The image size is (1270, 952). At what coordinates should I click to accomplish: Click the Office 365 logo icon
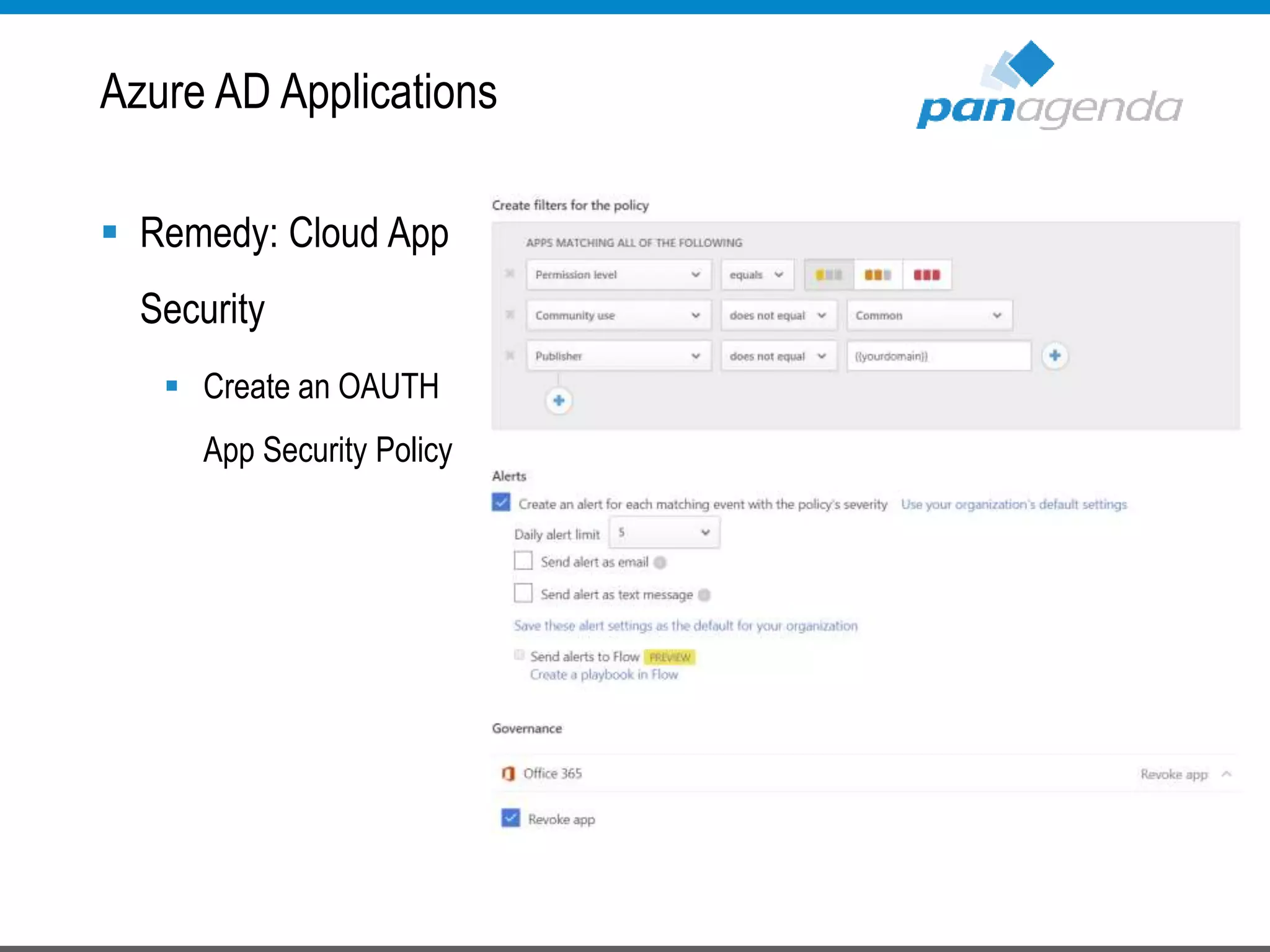tap(508, 773)
